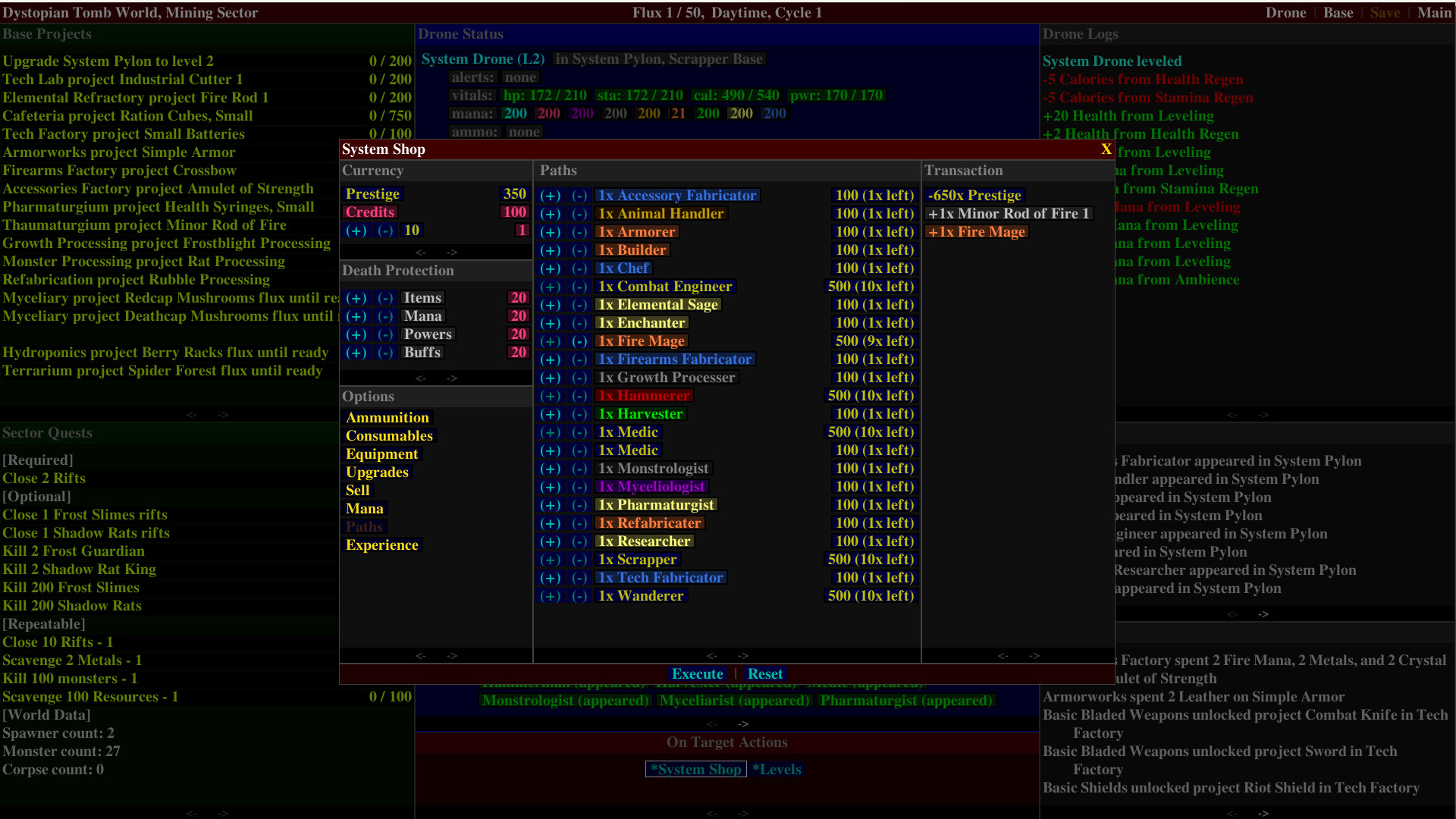This screenshot has height=819, width=1456.
Task: Click the right arrow under the Paths panel
Action: 743,656
